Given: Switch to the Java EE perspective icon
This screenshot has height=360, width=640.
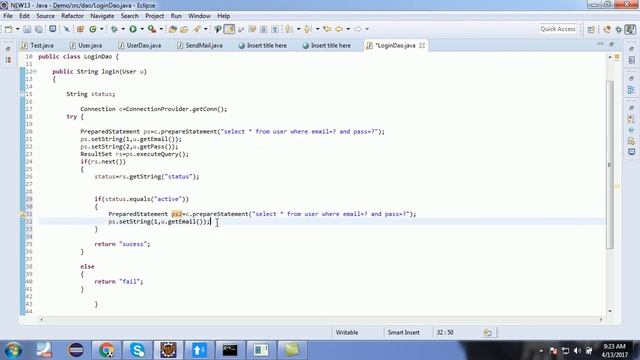Looking at the screenshot, I should [x=607, y=29].
